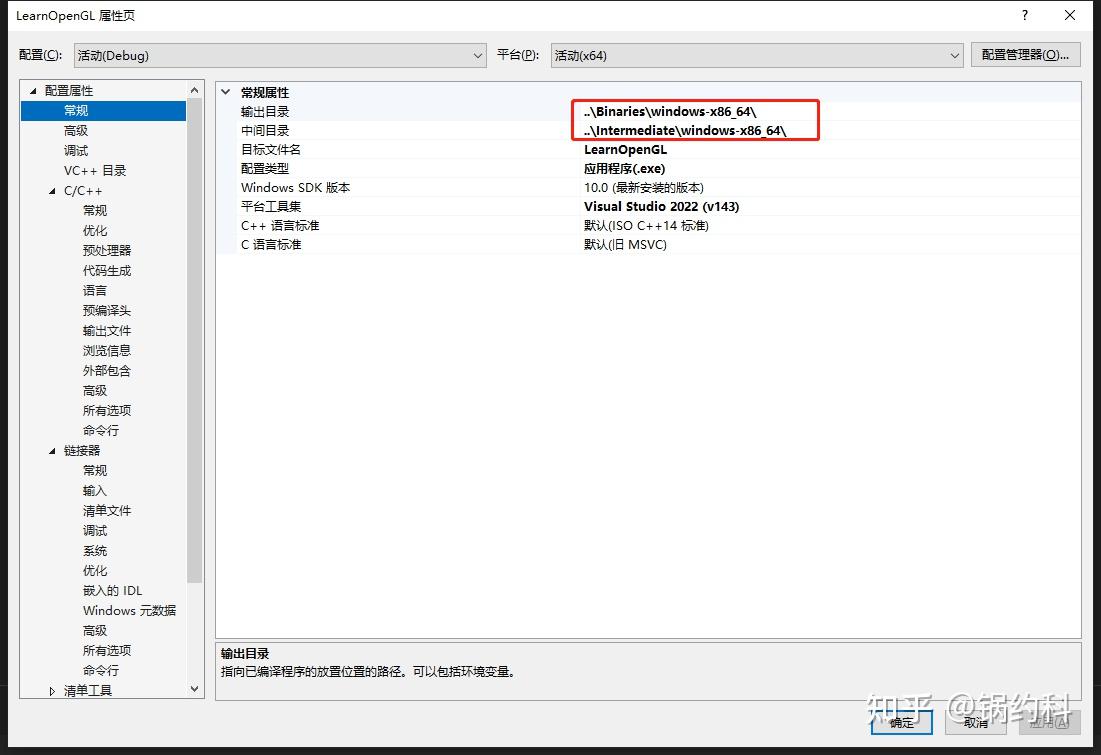Collapse the 常规属性 section chevron
Viewport: 1101px width, 755px height.
coord(225,92)
